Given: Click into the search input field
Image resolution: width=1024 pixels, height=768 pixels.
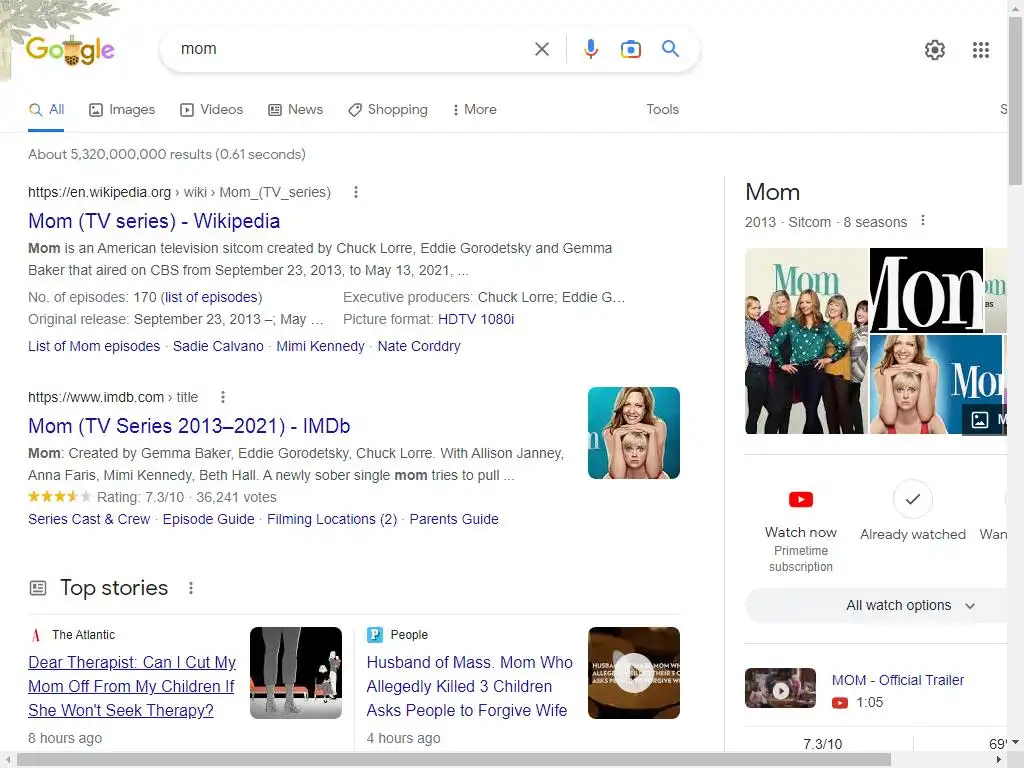Looking at the screenshot, I should [353, 49].
